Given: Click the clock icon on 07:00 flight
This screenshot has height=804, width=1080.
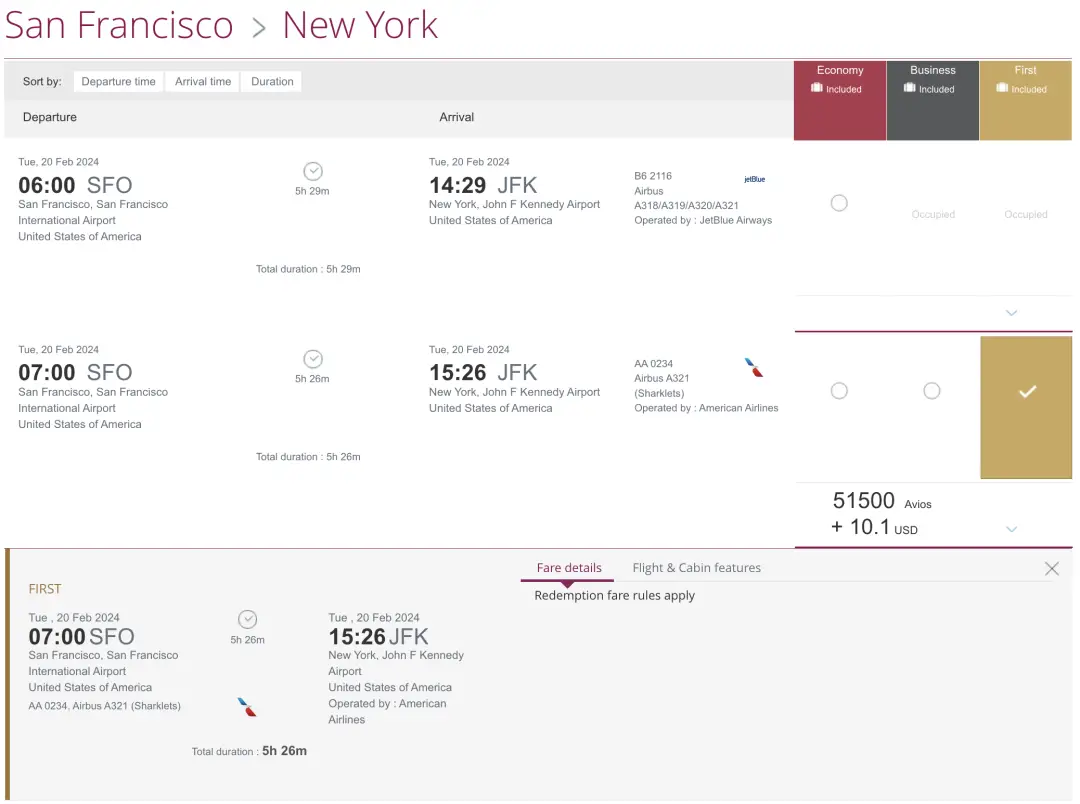Looking at the screenshot, I should coord(312,359).
